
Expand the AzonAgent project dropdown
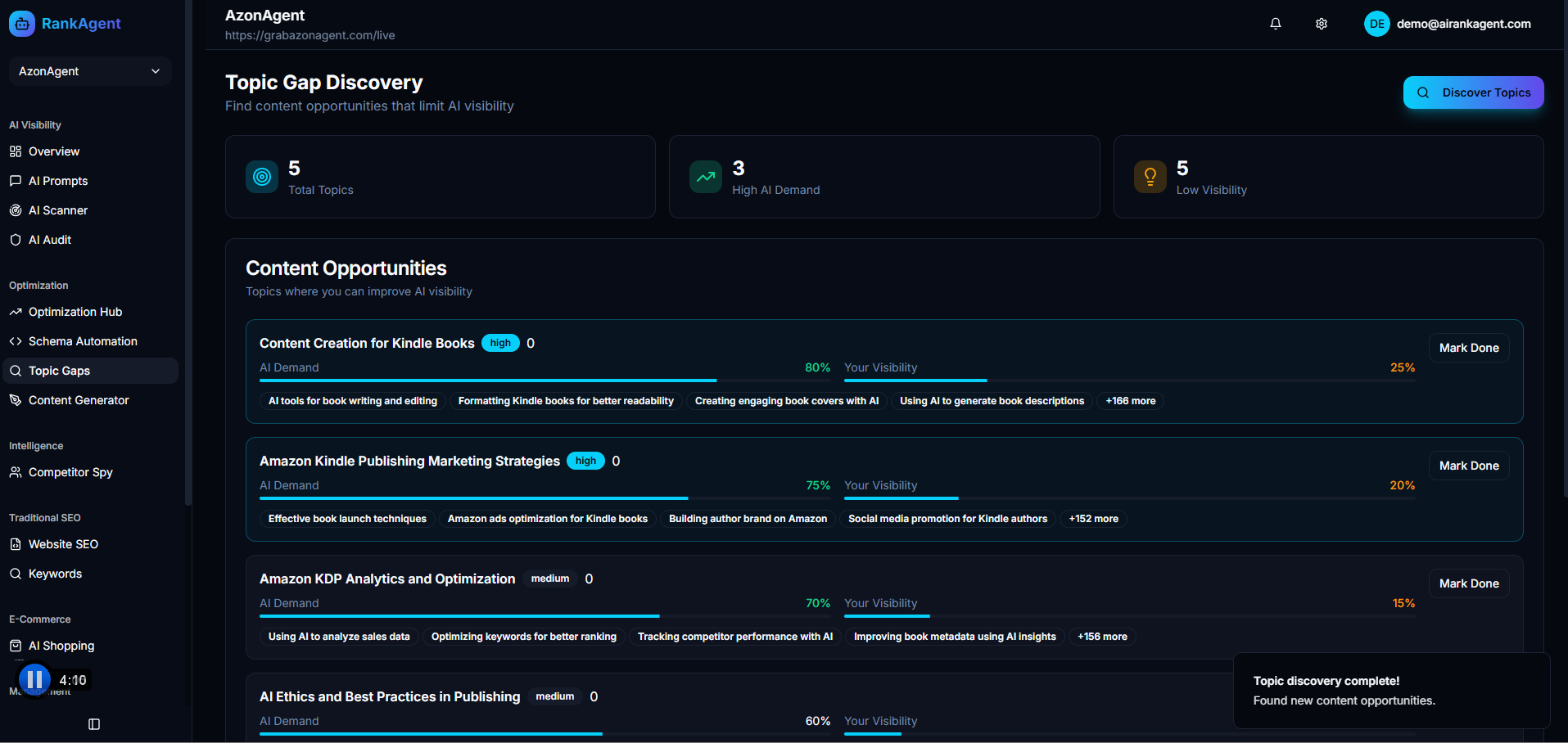tap(89, 71)
